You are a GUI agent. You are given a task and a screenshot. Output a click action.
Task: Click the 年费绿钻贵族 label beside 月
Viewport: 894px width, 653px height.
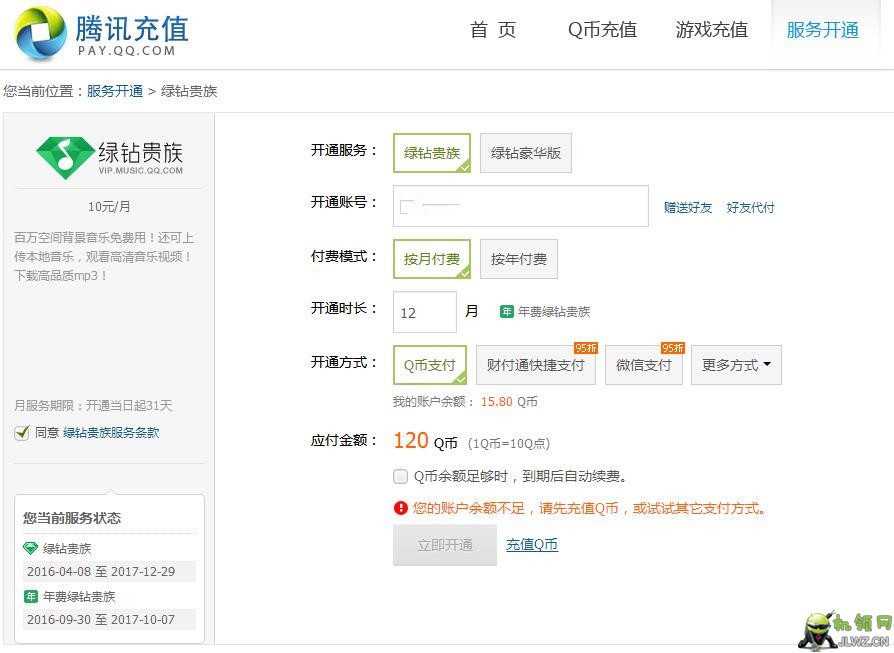554,311
